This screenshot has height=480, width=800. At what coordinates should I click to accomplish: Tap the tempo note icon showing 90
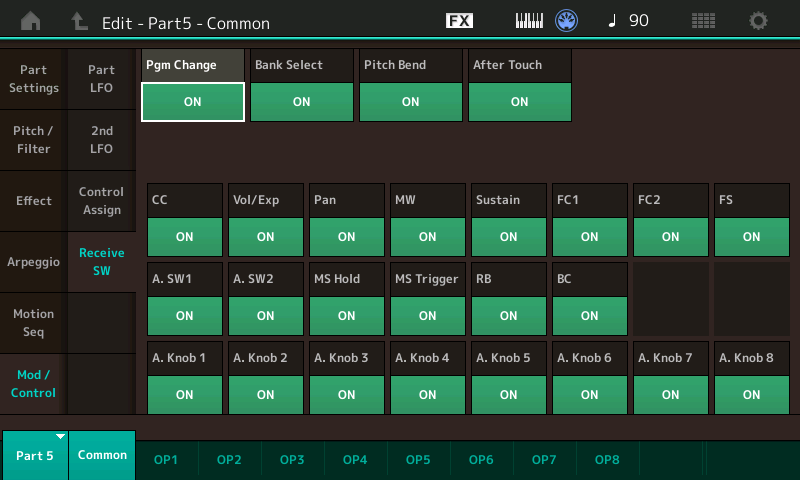click(x=628, y=21)
